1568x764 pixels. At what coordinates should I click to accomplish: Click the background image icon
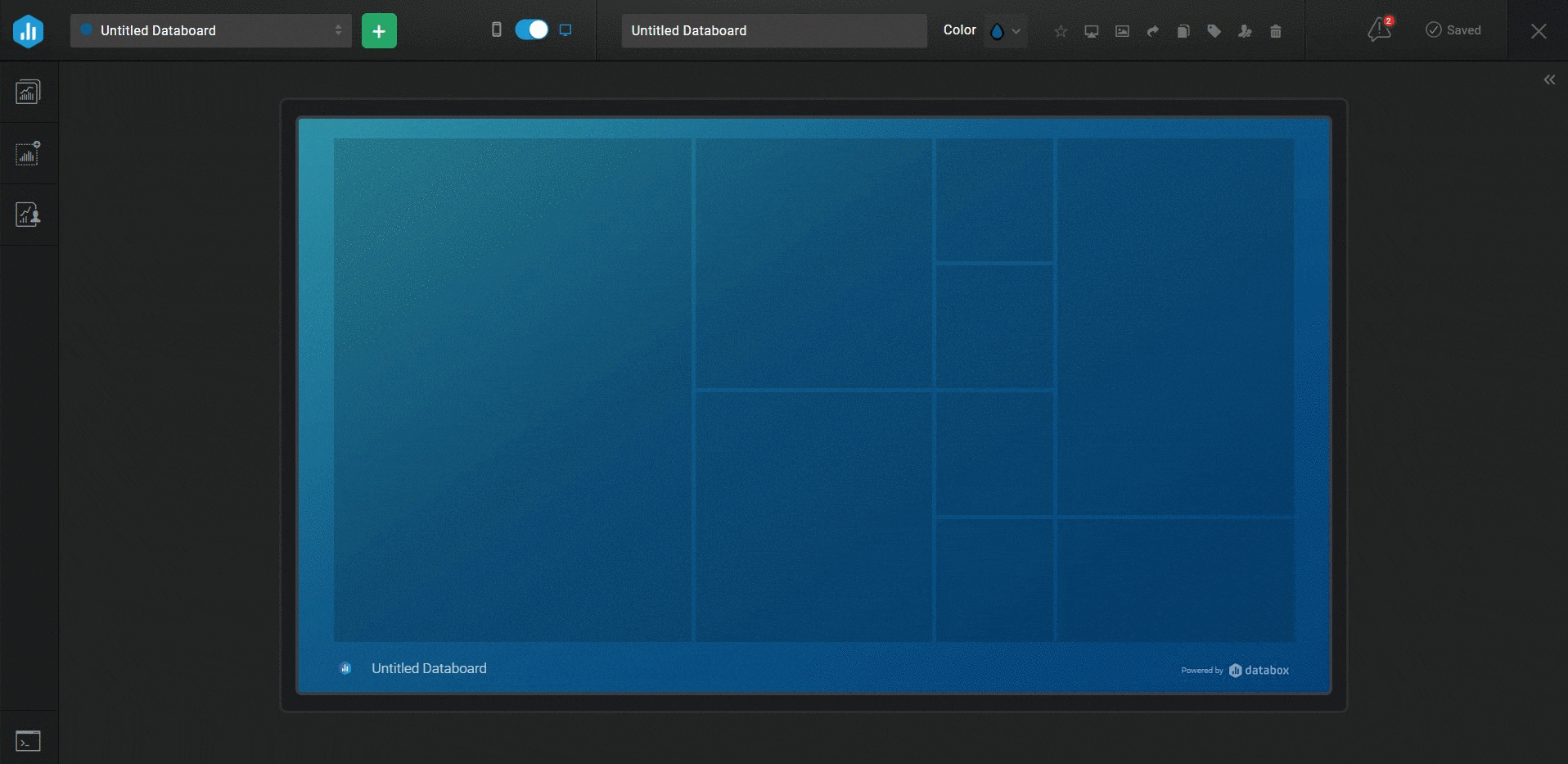pos(1122,31)
